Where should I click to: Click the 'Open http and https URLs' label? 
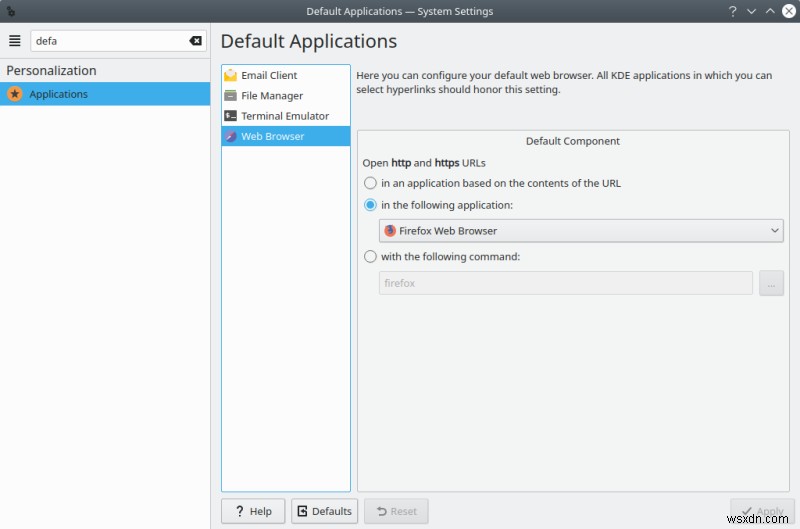[x=424, y=163]
